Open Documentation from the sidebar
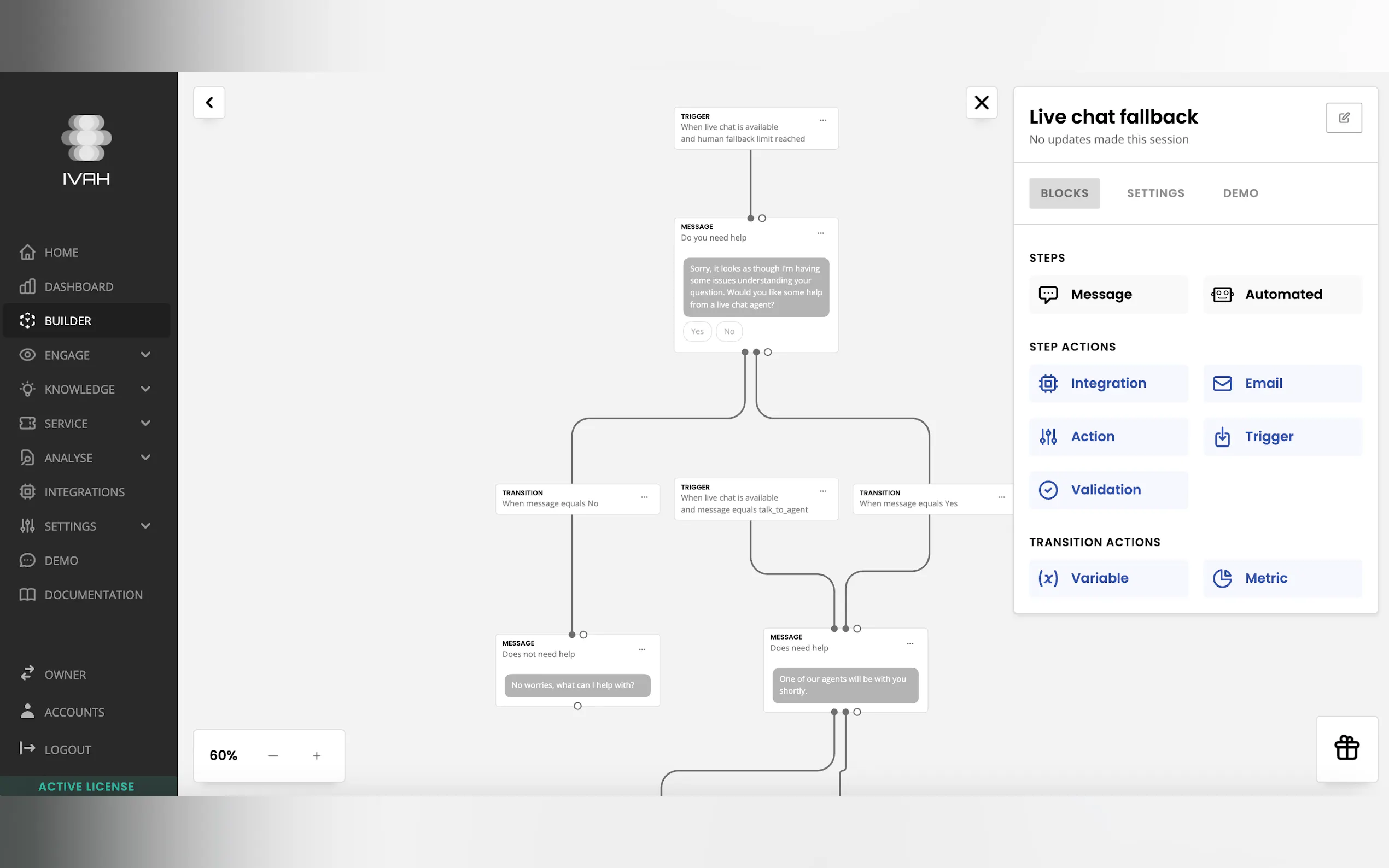The height and width of the screenshot is (868, 1389). tap(93, 595)
